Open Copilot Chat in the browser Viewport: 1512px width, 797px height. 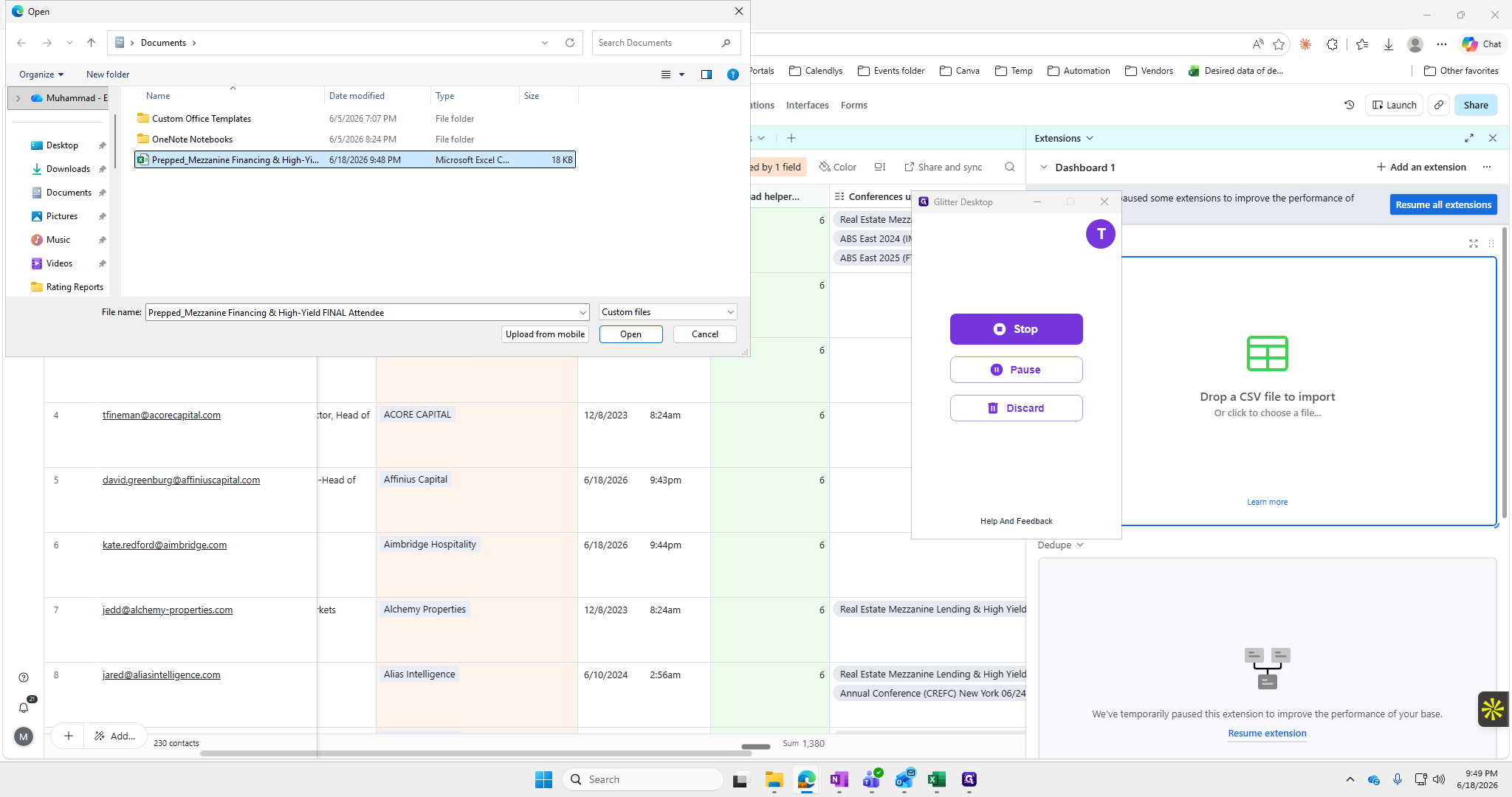pos(1482,44)
